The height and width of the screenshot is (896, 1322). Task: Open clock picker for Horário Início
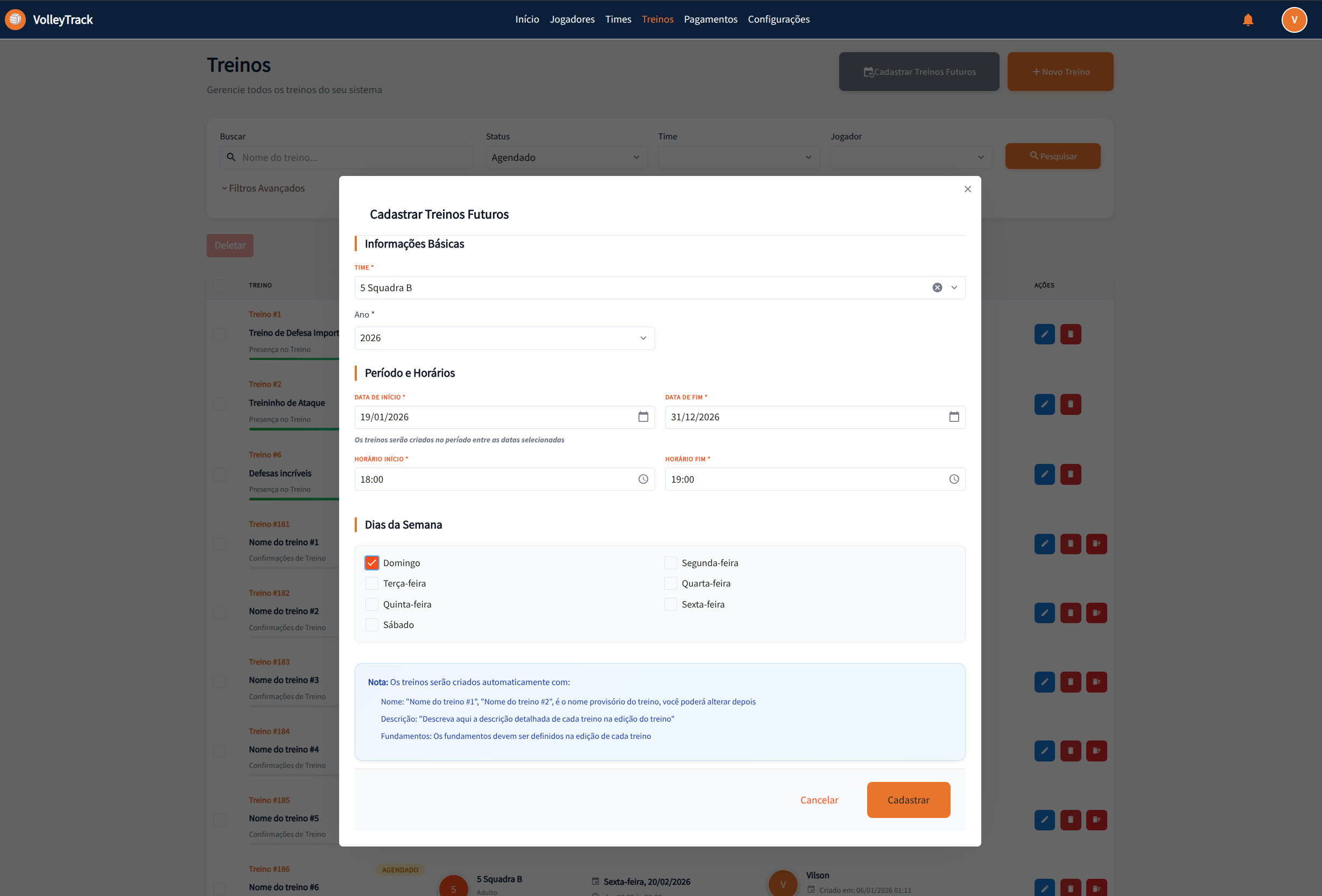[643, 479]
